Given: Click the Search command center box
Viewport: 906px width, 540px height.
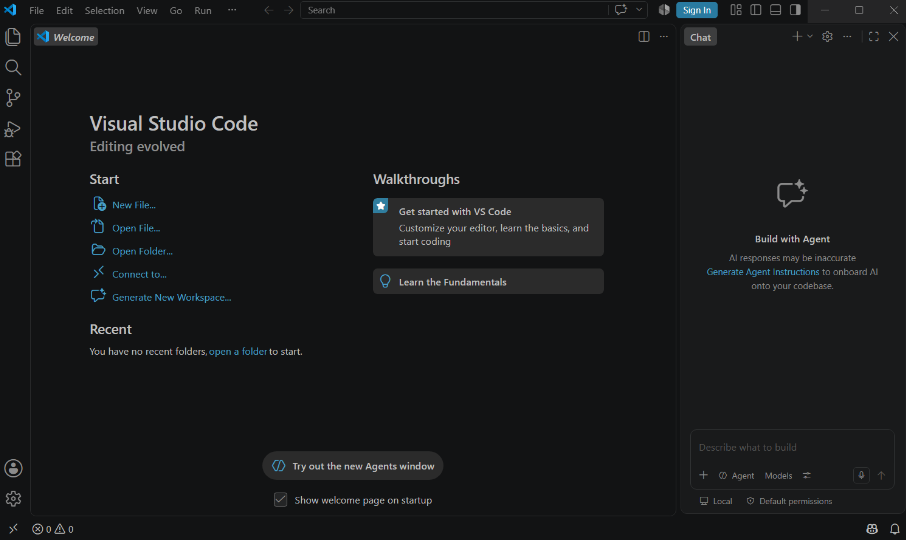Looking at the screenshot, I should pyautogui.click(x=454, y=10).
